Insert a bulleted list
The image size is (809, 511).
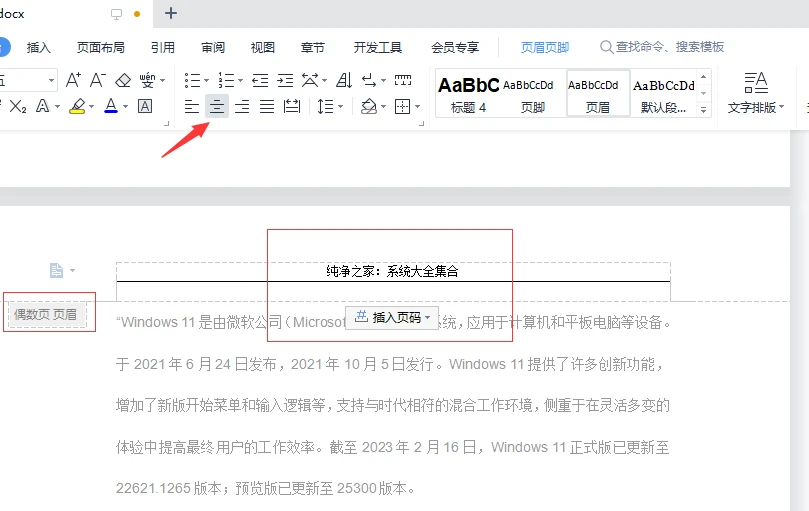tap(192, 81)
